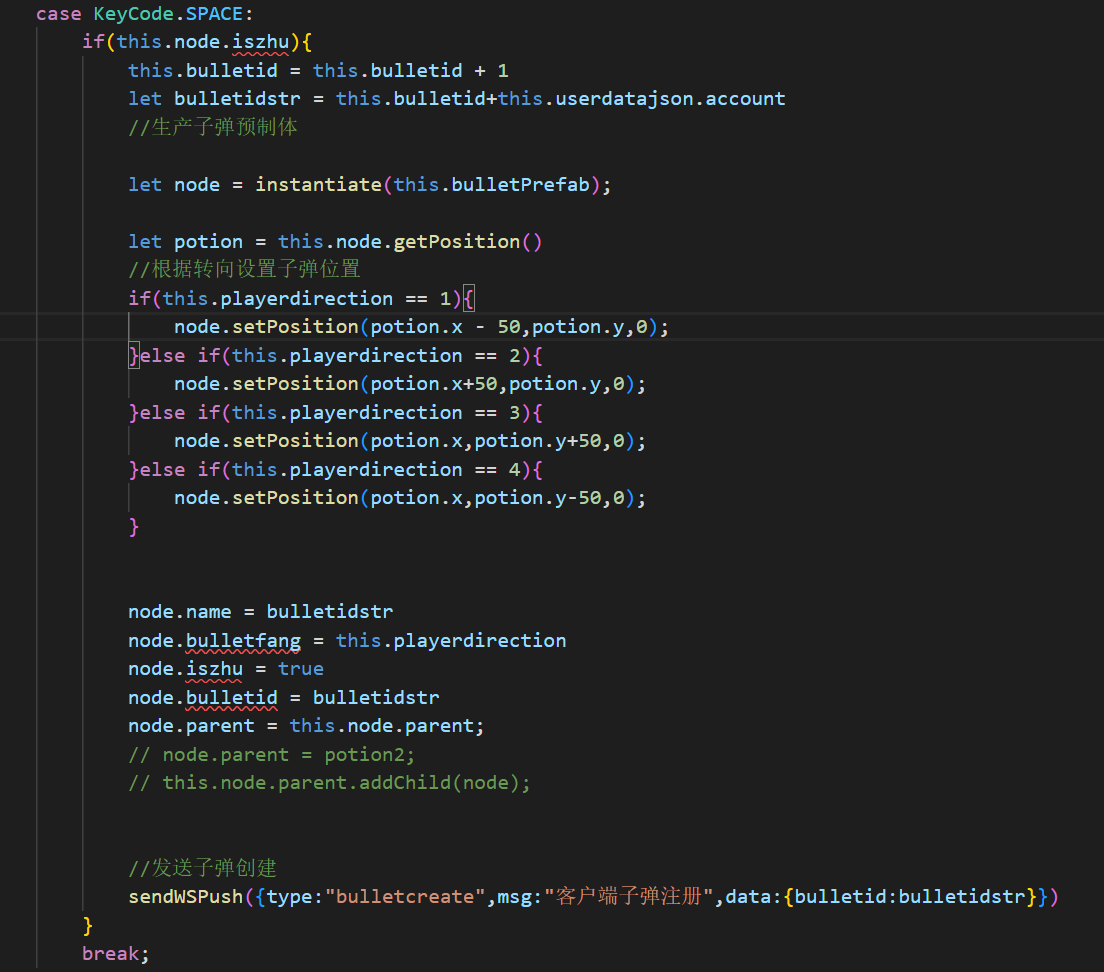The width and height of the screenshot is (1104, 972).
Task: Click the underlined 'bulletfang' property
Action: pos(243,641)
